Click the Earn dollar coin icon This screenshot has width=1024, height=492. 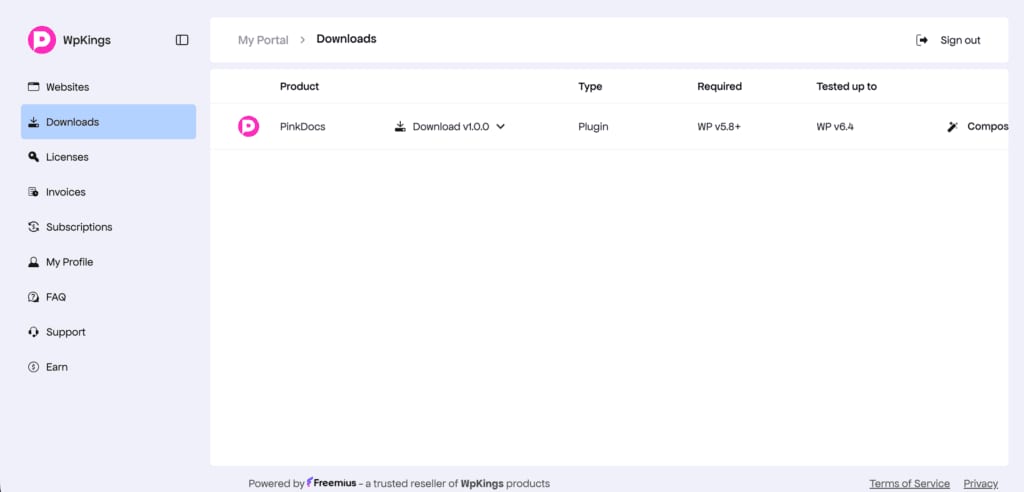click(33, 367)
